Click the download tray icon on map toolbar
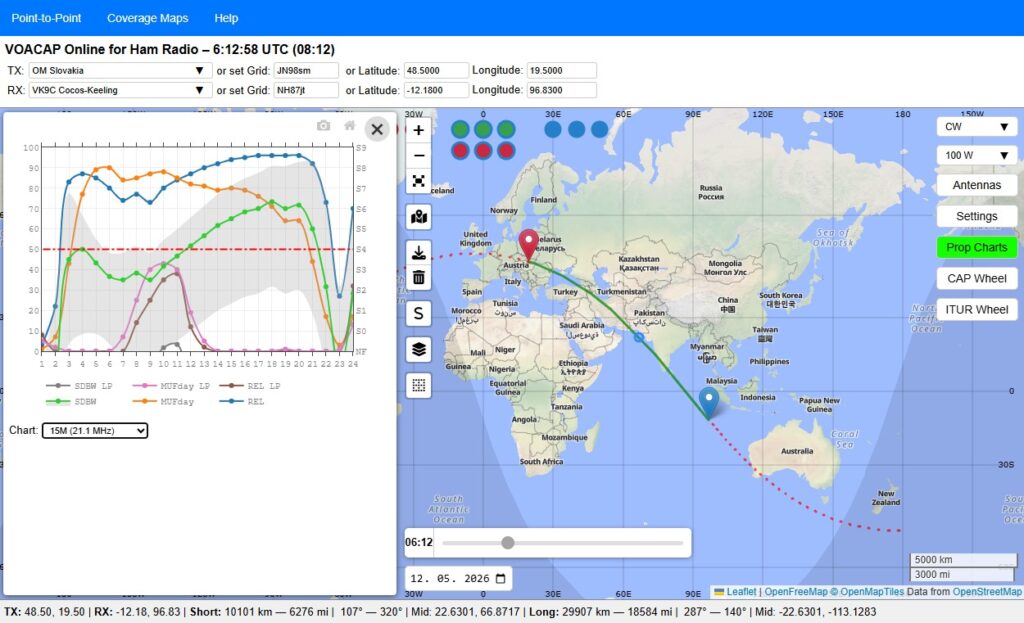Image resolution: width=1024 pixels, height=623 pixels. 419,253
